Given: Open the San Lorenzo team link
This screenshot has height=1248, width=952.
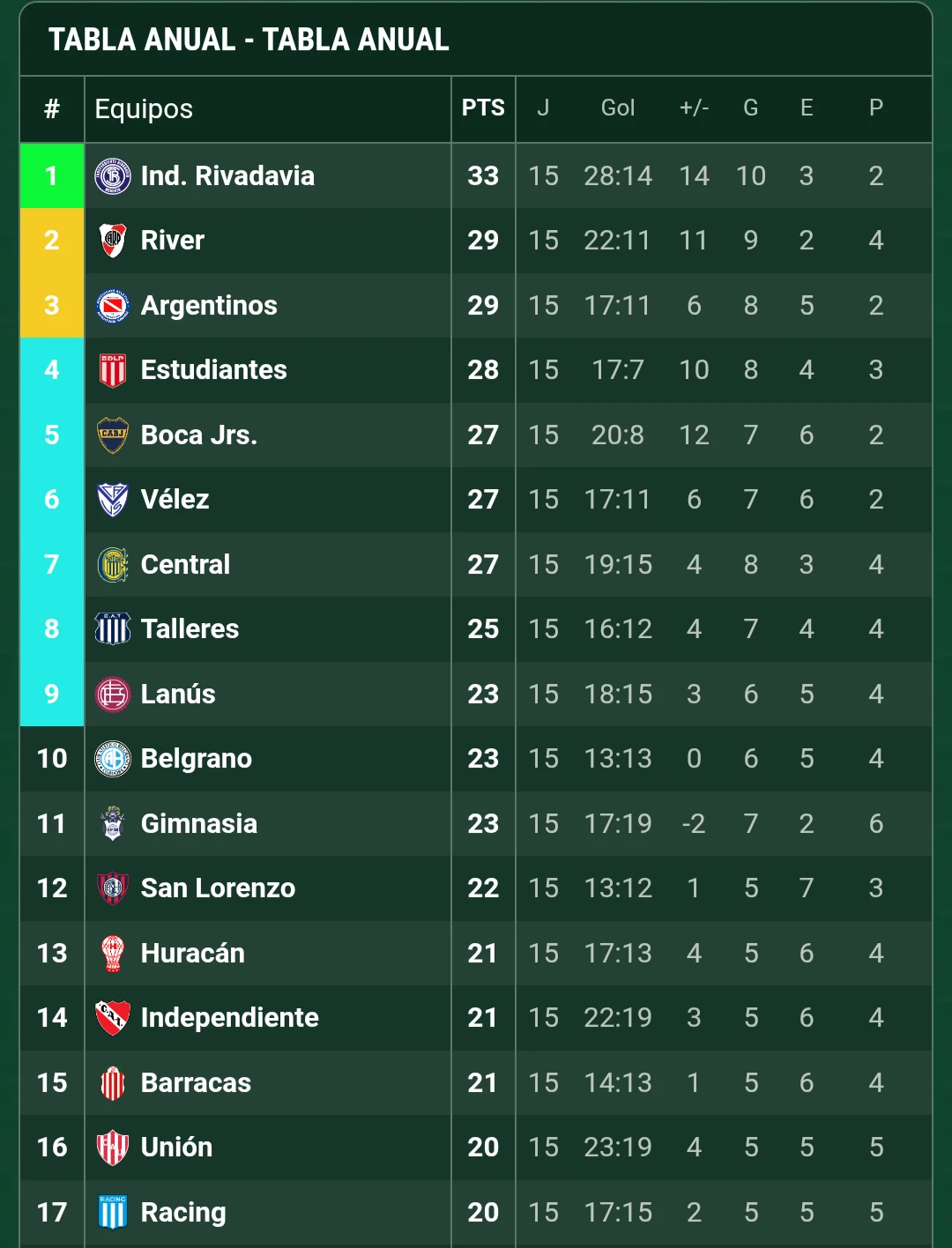Looking at the screenshot, I should click(218, 888).
